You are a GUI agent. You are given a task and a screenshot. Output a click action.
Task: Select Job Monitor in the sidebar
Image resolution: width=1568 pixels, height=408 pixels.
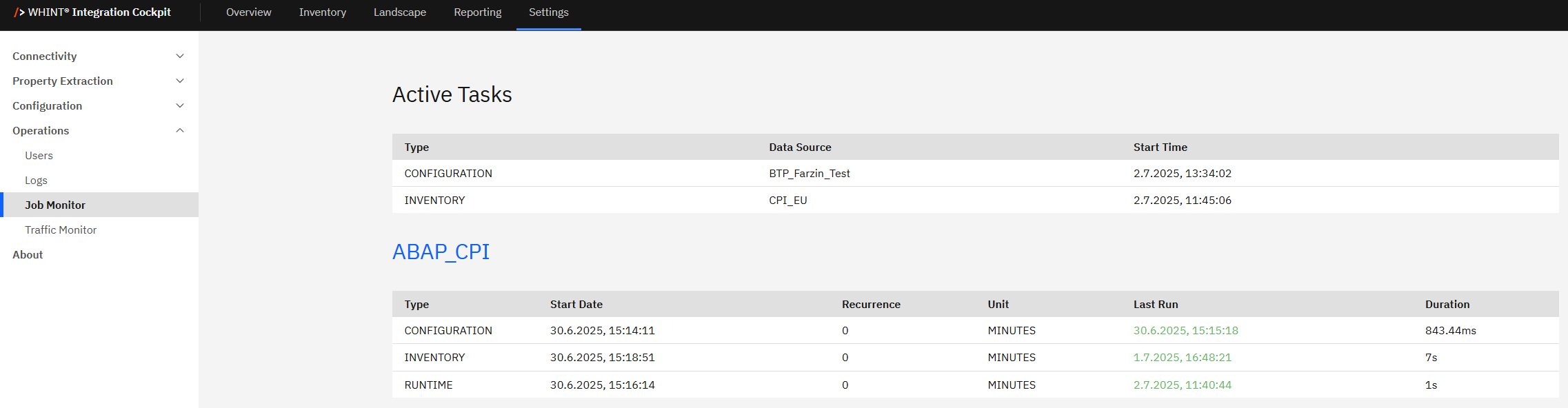tap(55, 205)
